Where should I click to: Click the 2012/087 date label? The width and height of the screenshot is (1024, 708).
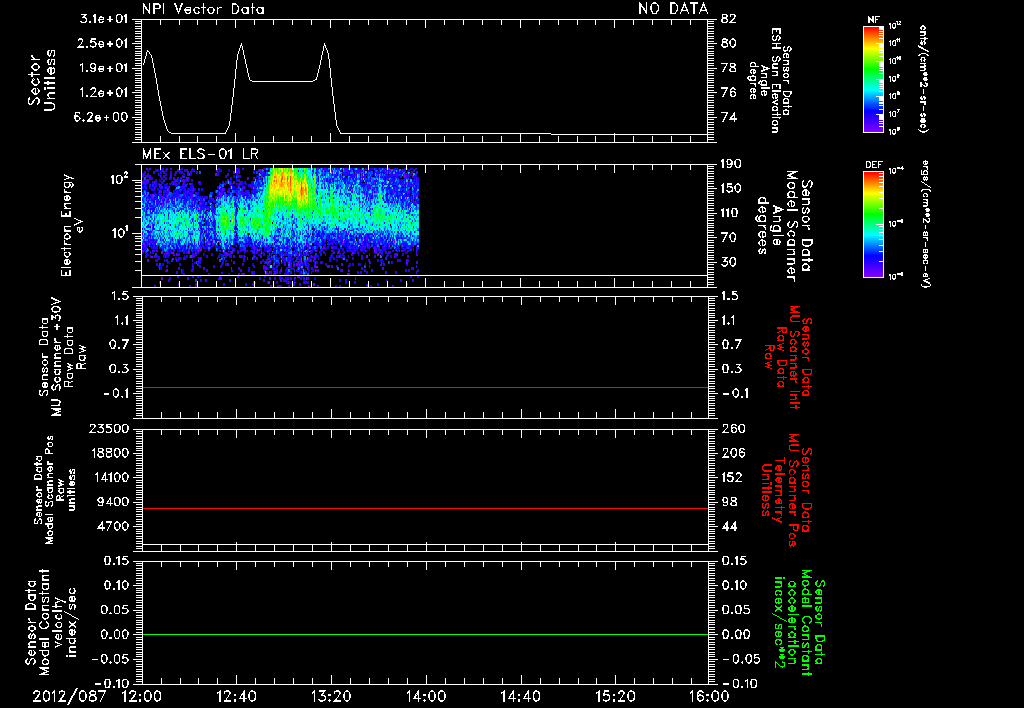point(69,696)
